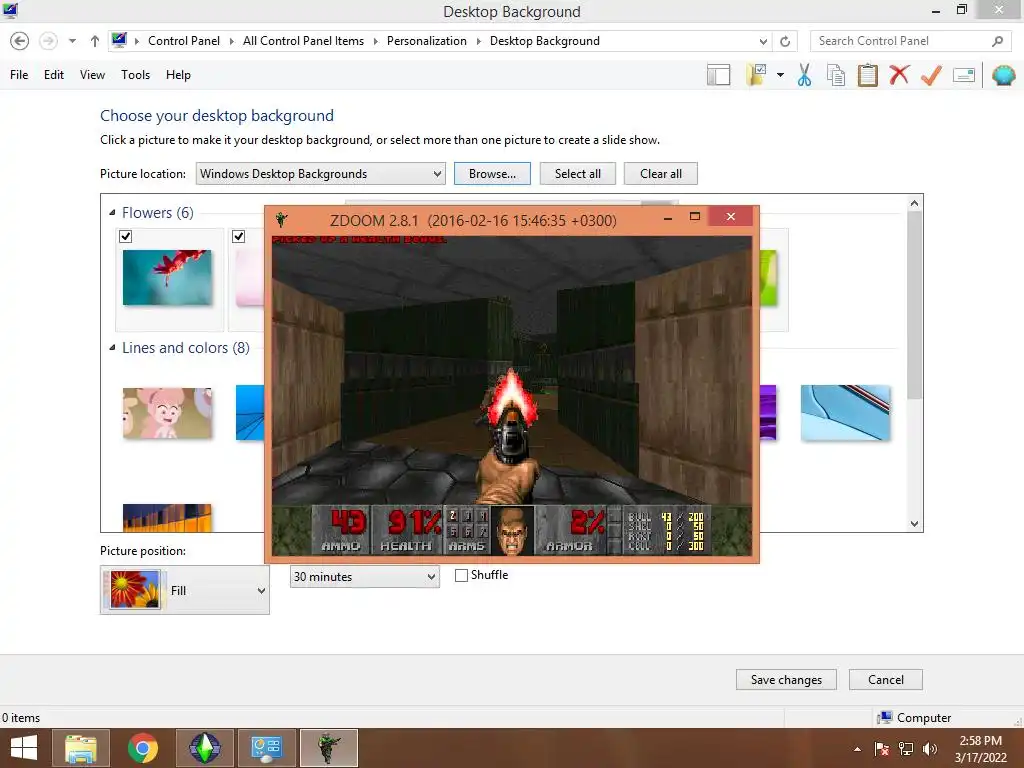This screenshot has height=768, width=1024.
Task: Click the folder options checklist icon
Action: (757, 75)
